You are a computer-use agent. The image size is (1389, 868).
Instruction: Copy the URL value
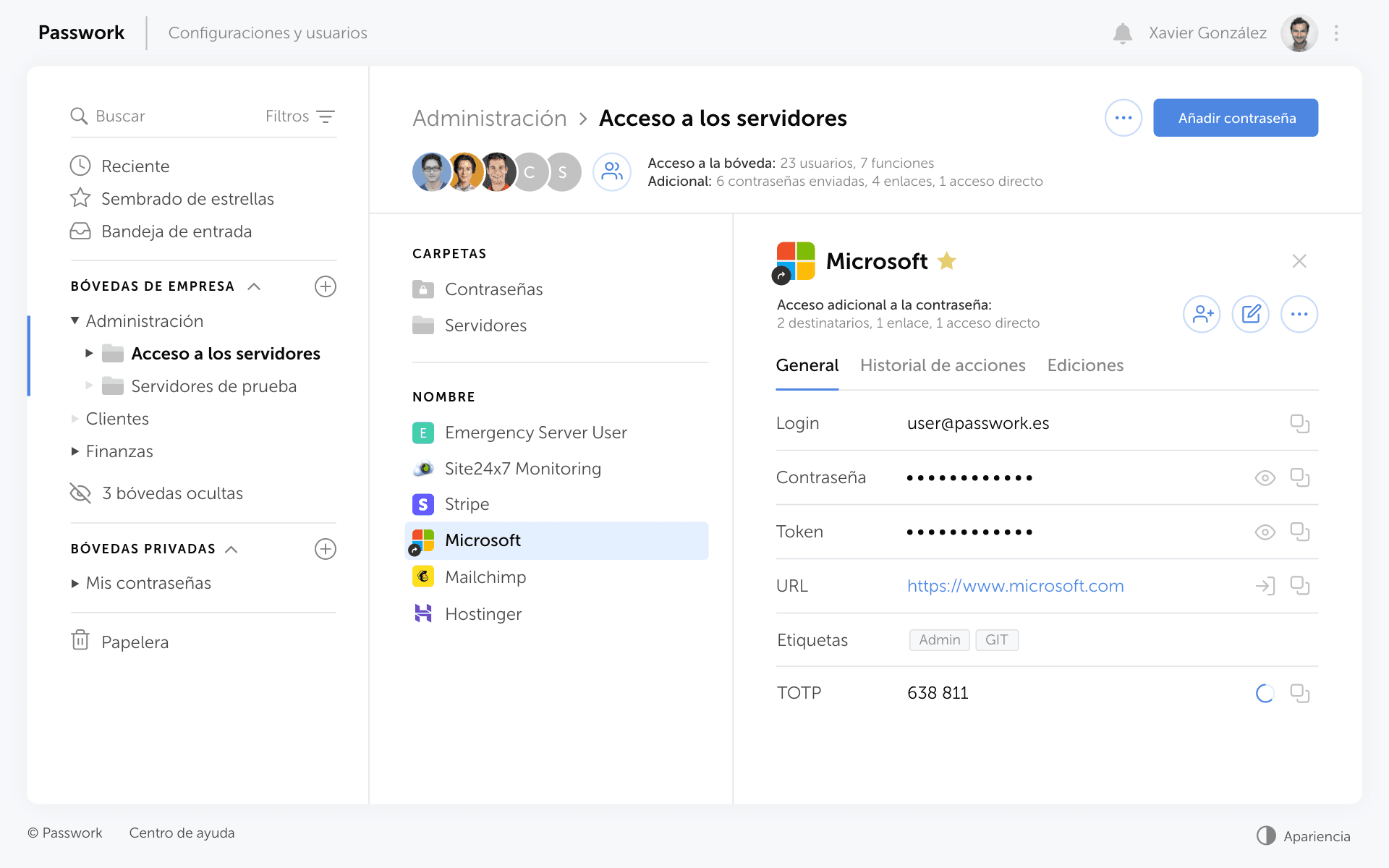pyautogui.click(x=1300, y=586)
